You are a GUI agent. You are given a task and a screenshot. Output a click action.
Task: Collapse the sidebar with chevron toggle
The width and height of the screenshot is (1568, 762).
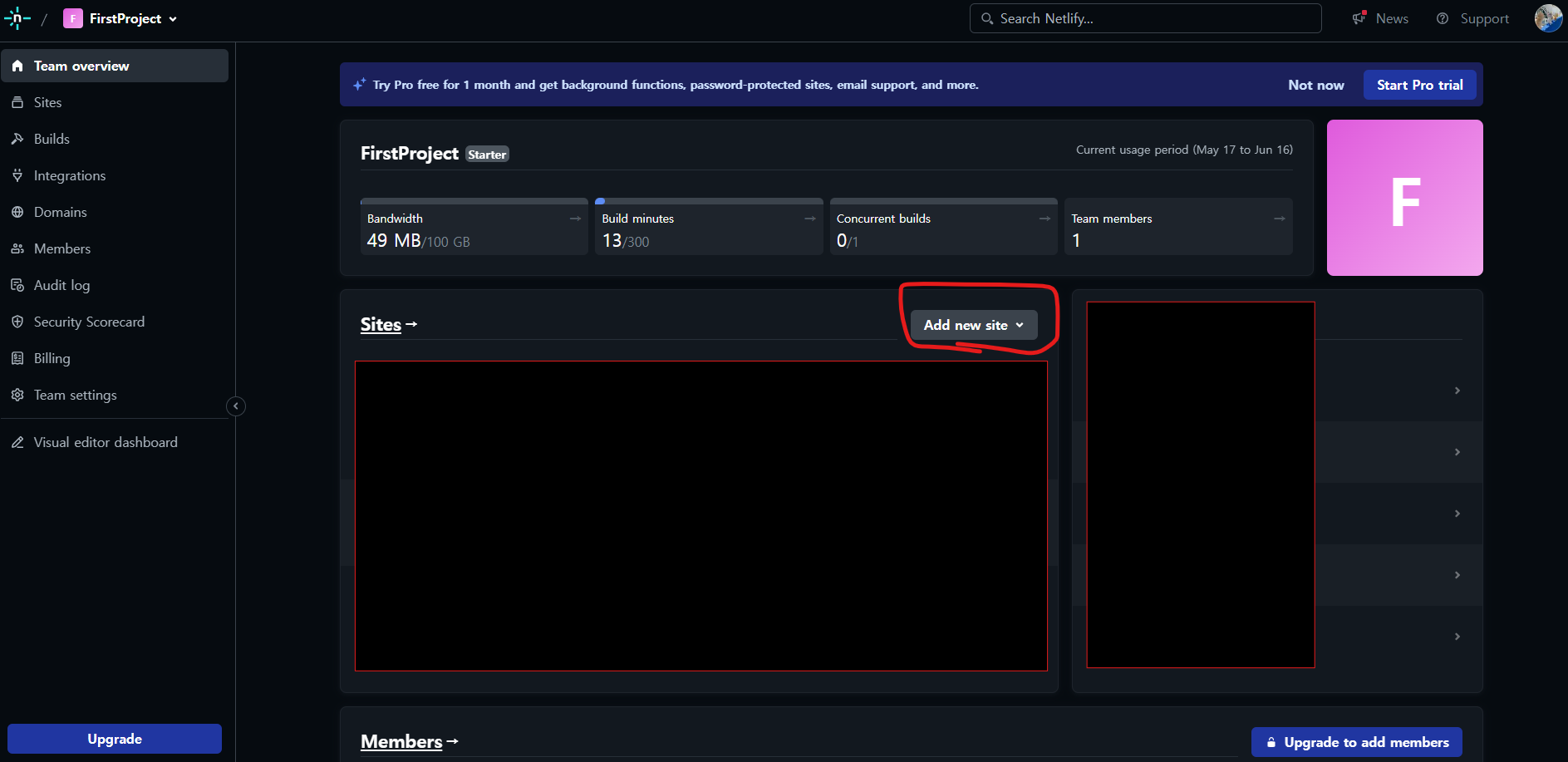236,406
